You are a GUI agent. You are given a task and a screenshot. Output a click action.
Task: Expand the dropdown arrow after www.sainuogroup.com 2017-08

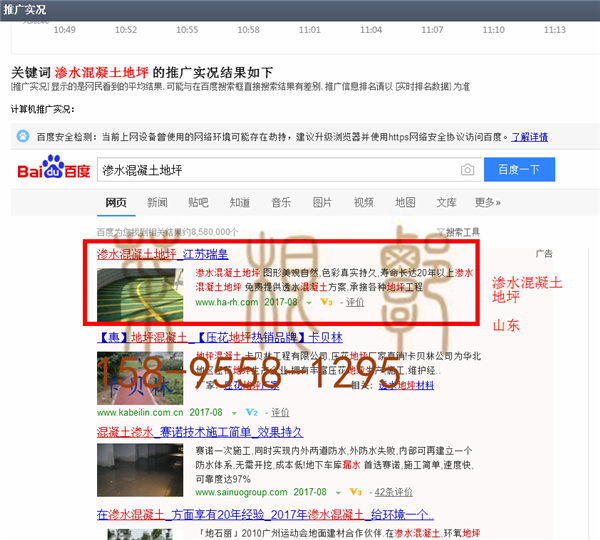click(338, 493)
